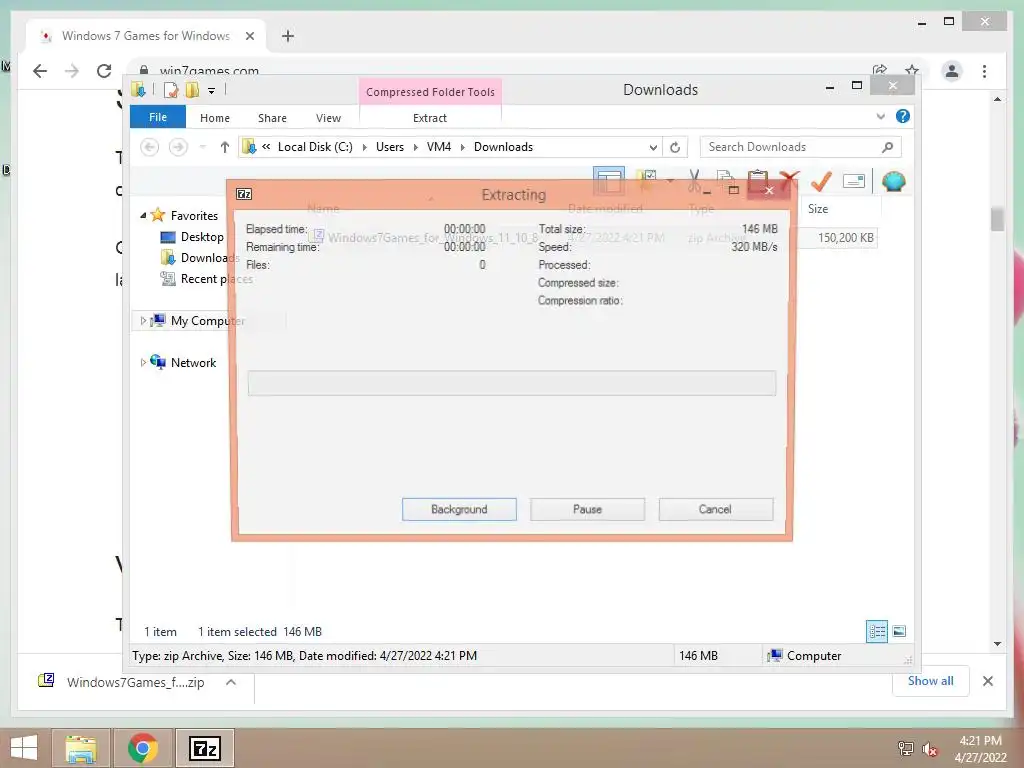Open the Home ribbon tab
Screen dimensions: 1024x768
(x=215, y=118)
